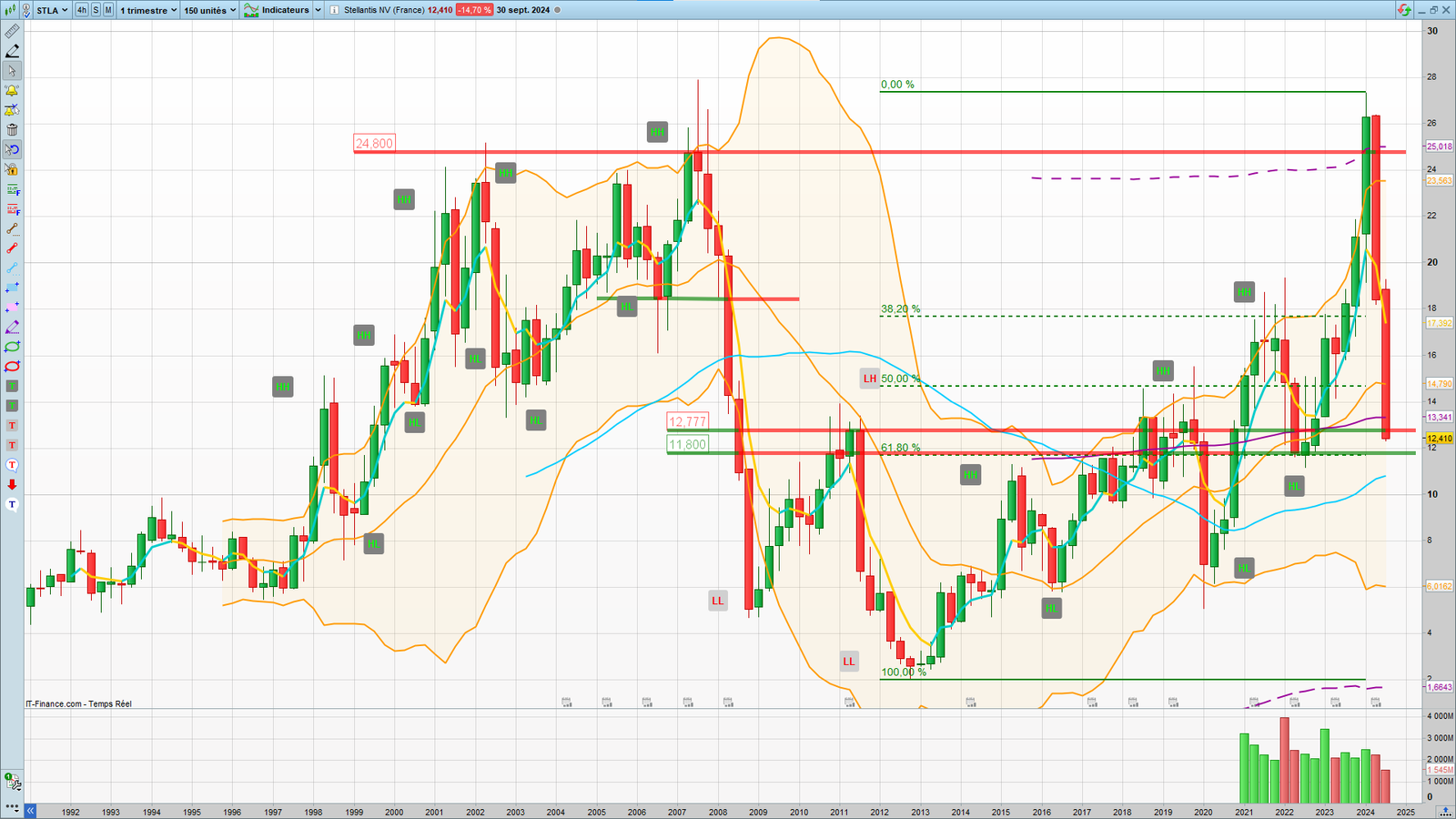1456x819 pixels.
Task: Toggle the cursor with blue rotate arrow
Action: click(12, 149)
